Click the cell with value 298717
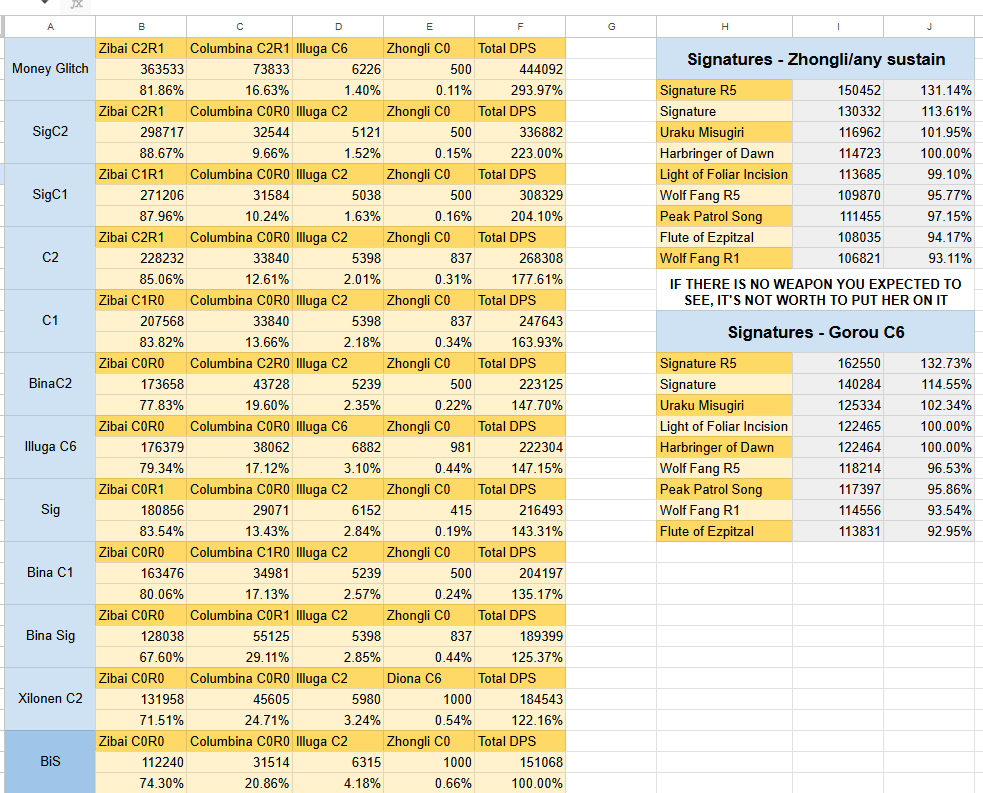Viewport: 983px width, 793px height. [x=141, y=132]
